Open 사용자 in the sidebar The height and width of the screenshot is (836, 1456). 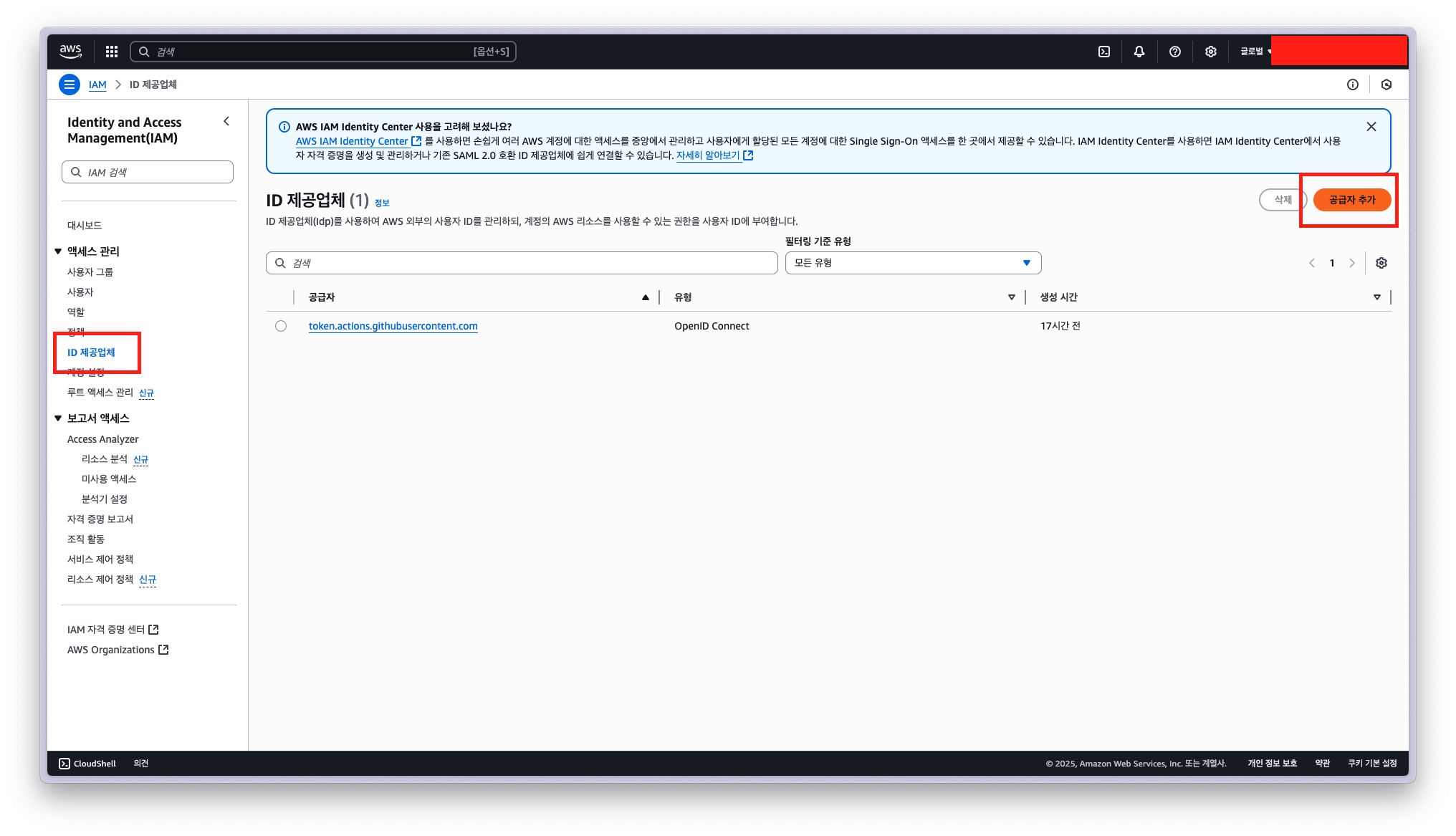[80, 292]
